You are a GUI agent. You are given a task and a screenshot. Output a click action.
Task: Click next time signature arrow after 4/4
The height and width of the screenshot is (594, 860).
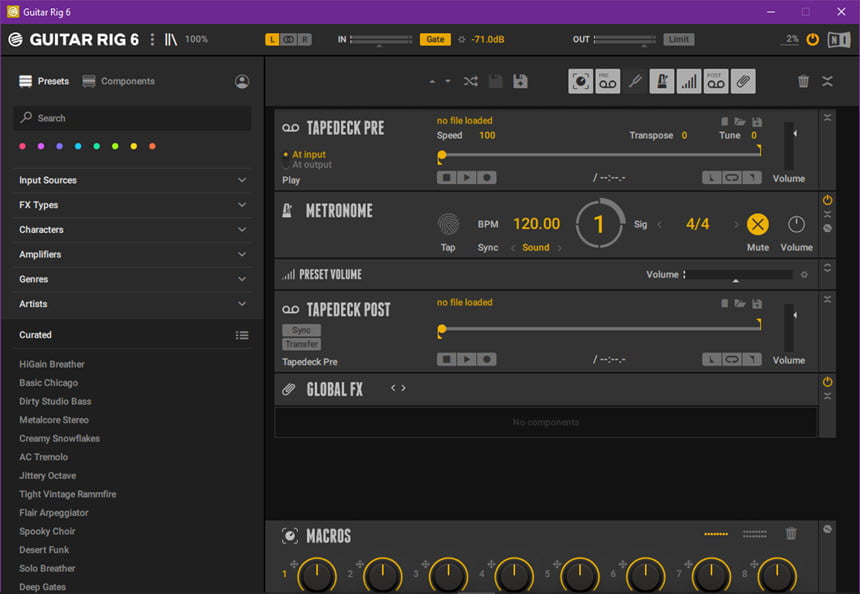pos(736,224)
